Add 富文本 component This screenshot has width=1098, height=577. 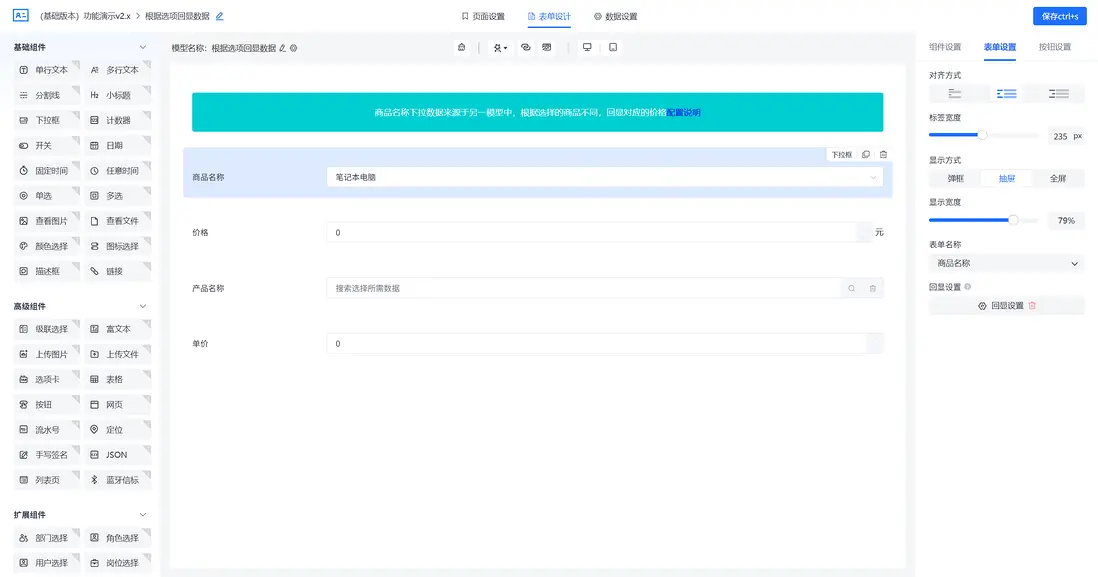(x=118, y=329)
